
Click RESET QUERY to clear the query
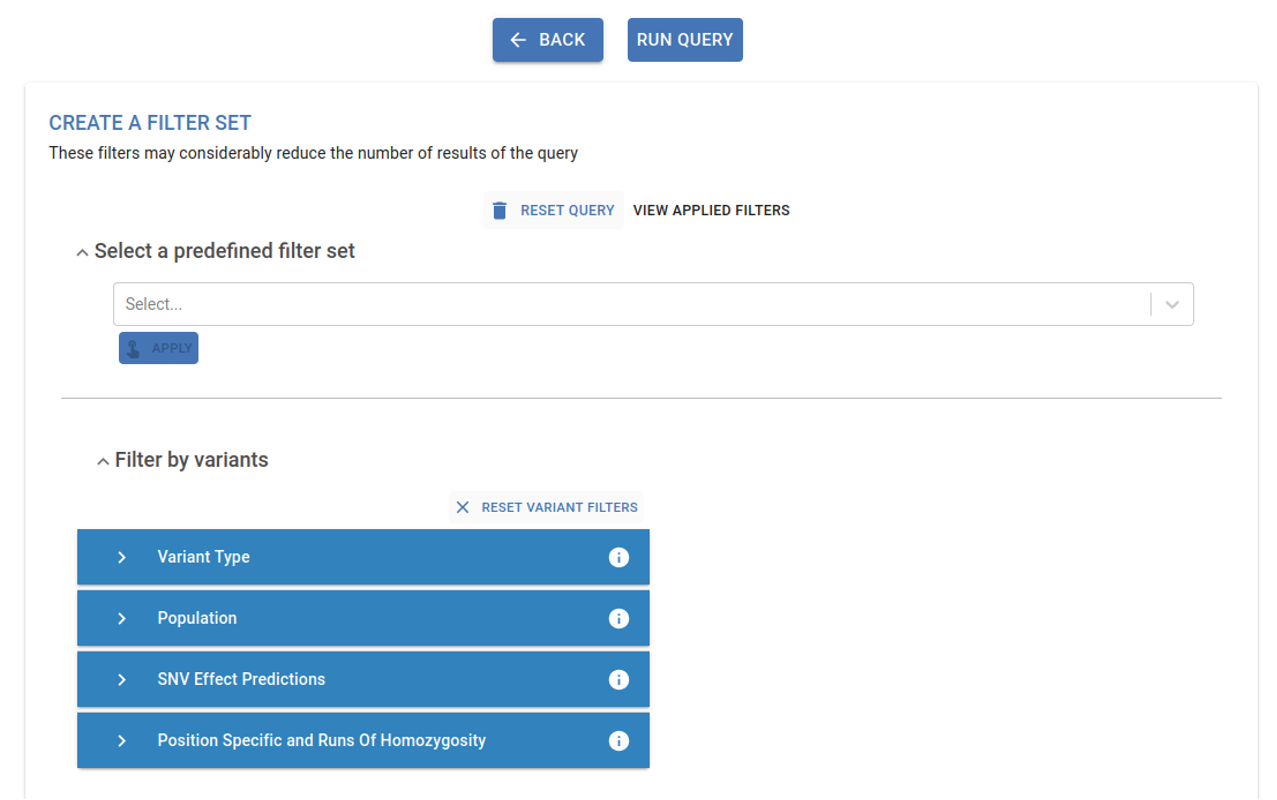pos(566,210)
